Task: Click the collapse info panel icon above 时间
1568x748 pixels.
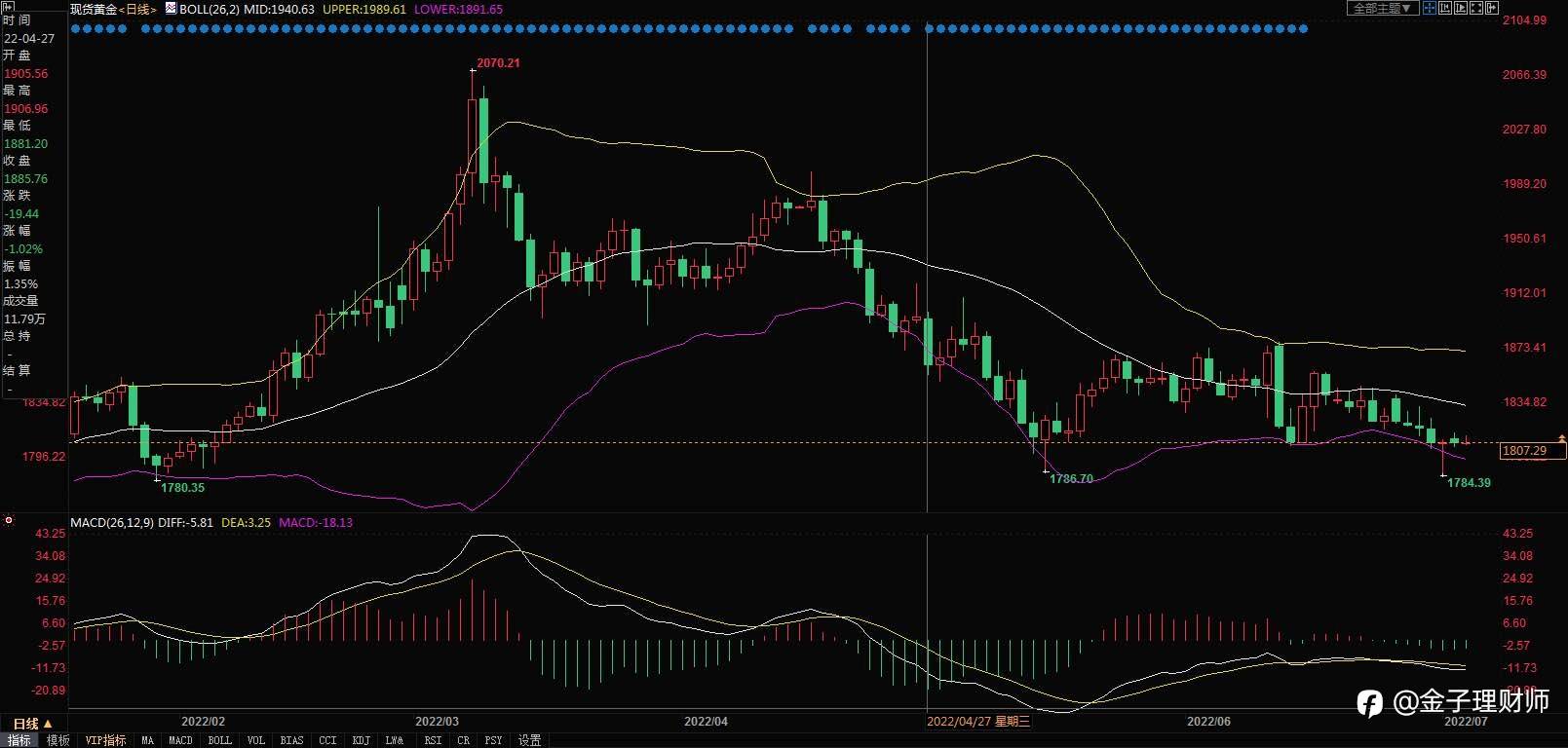Action: [x=9, y=6]
